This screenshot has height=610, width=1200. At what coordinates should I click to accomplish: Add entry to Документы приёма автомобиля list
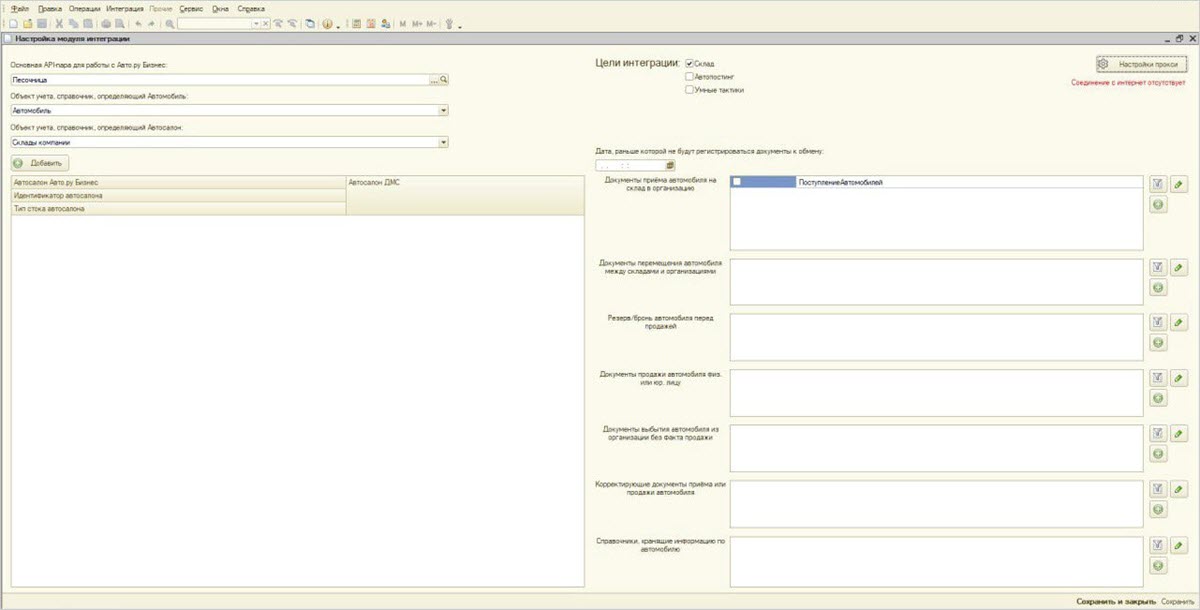pyautogui.click(x=1158, y=204)
